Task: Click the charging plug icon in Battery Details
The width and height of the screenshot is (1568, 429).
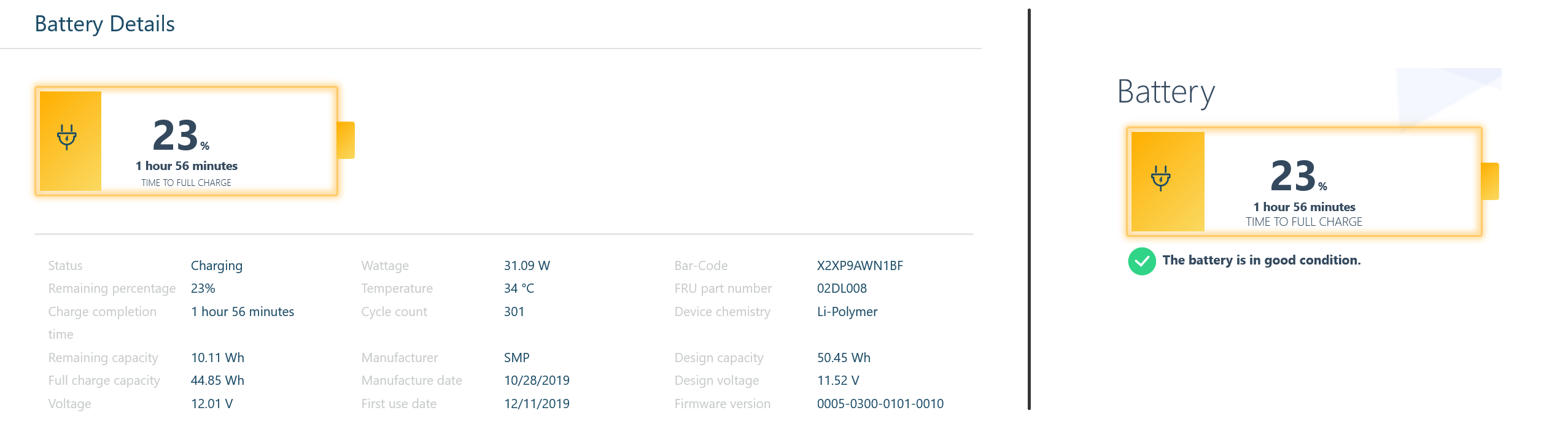Action: [x=67, y=137]
